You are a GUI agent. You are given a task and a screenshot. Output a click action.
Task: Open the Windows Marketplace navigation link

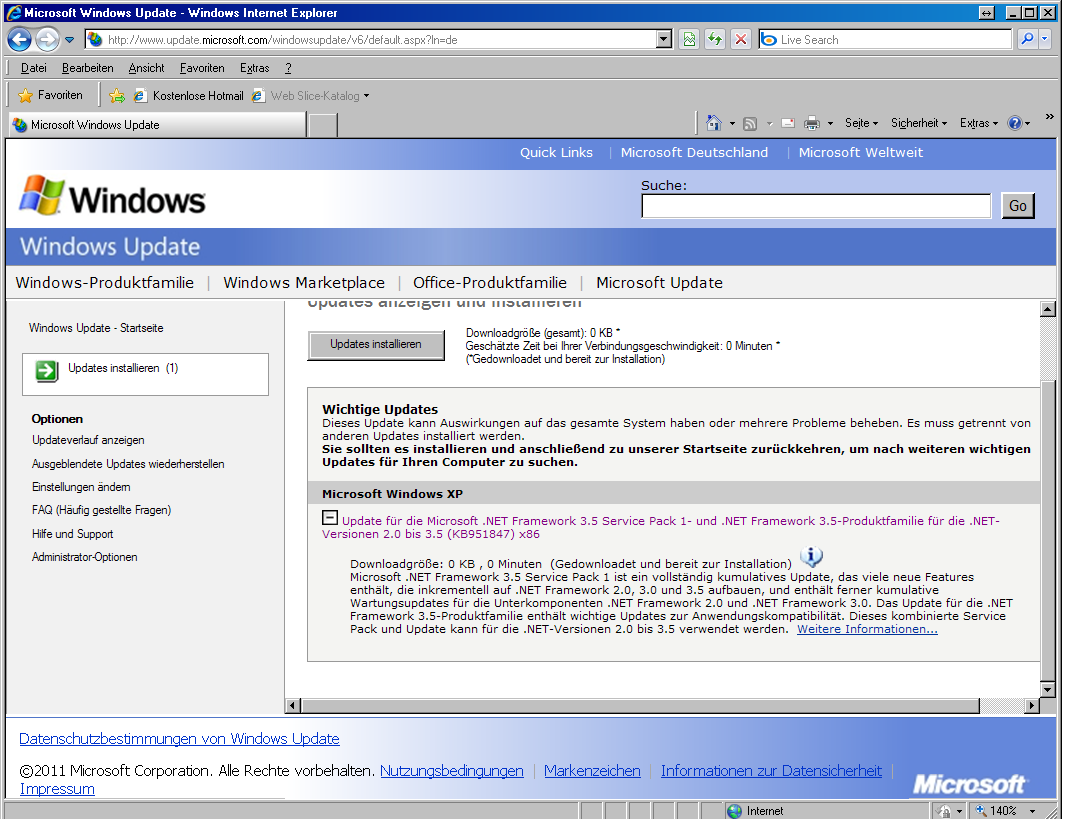tap(304, 283)
